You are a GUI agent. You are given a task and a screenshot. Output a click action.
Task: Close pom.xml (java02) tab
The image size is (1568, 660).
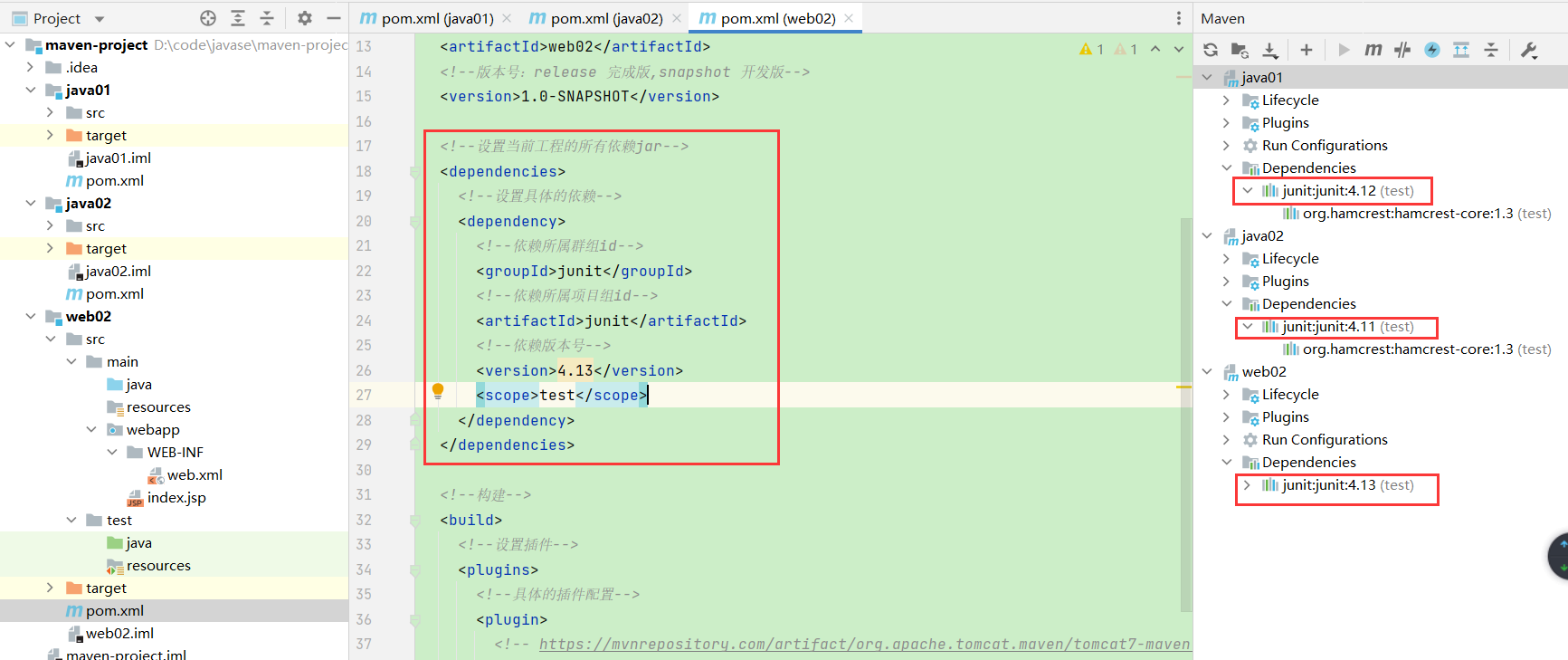point(677,18)
